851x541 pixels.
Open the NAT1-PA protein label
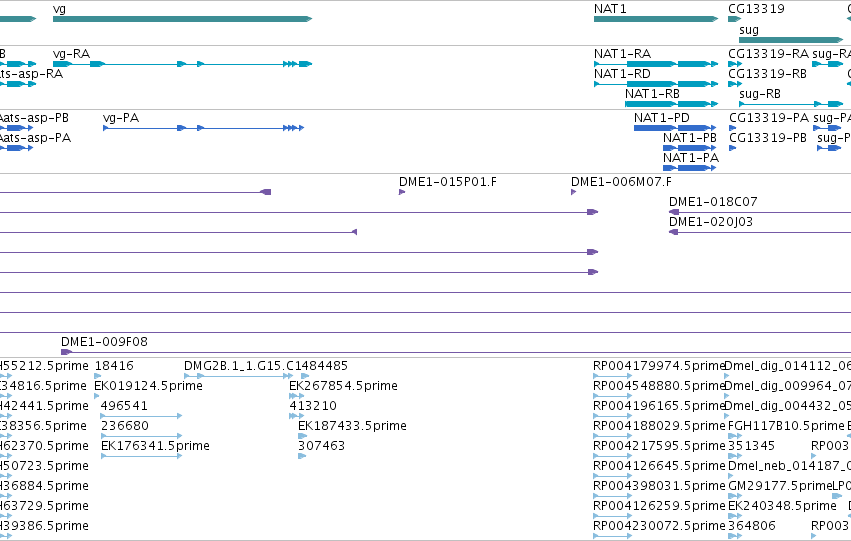[690, 158]
